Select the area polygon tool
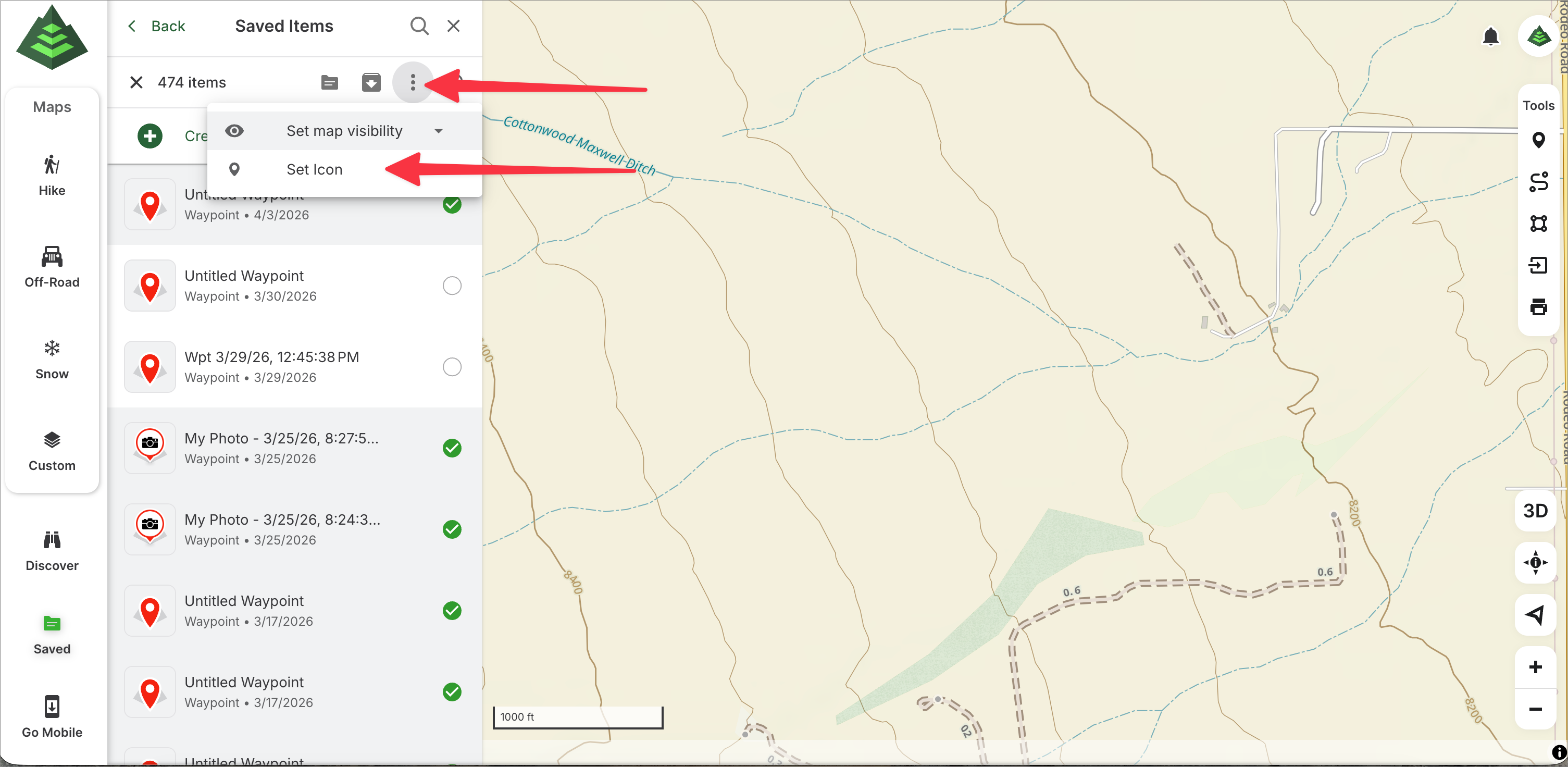The width and height of the screenshot is (1568, 767). pos(1538,224)
